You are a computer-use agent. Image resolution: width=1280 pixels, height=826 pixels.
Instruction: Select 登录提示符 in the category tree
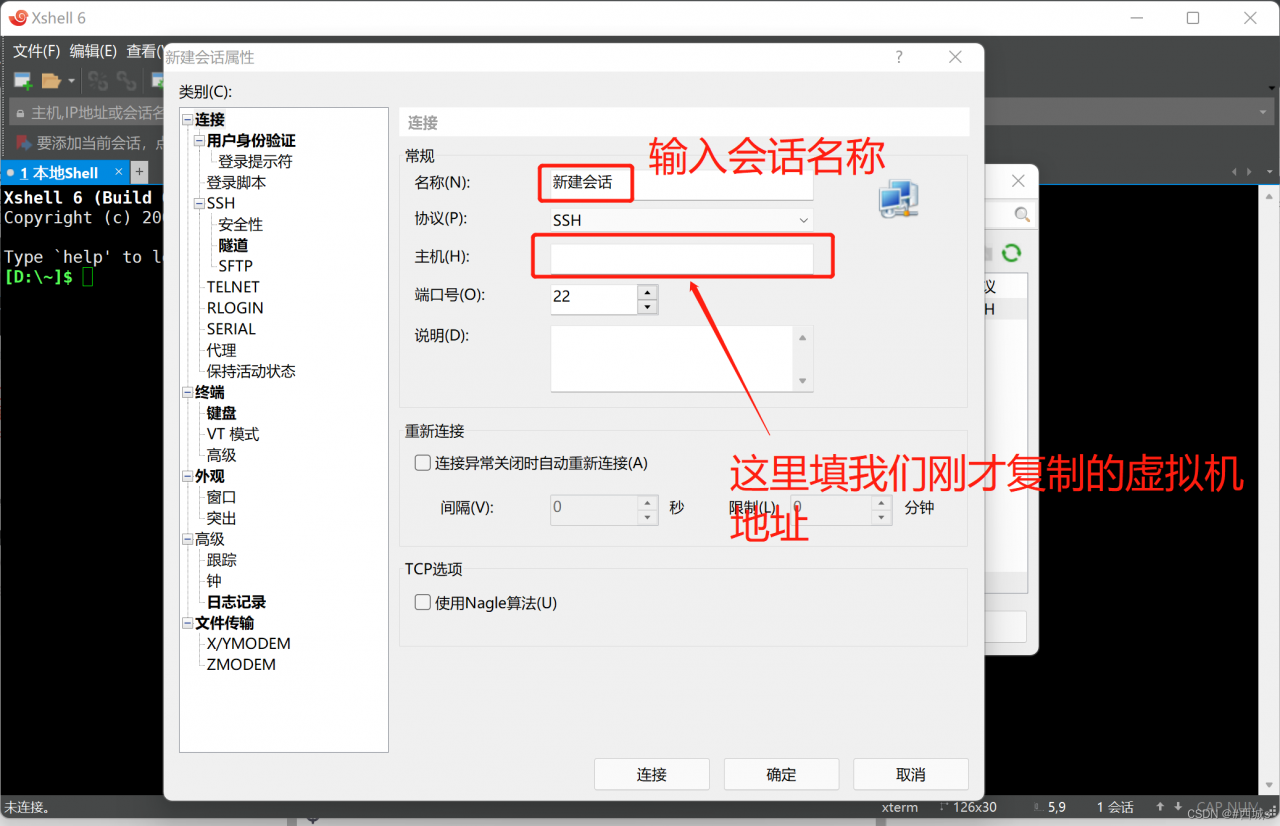(x=256, y=161)
